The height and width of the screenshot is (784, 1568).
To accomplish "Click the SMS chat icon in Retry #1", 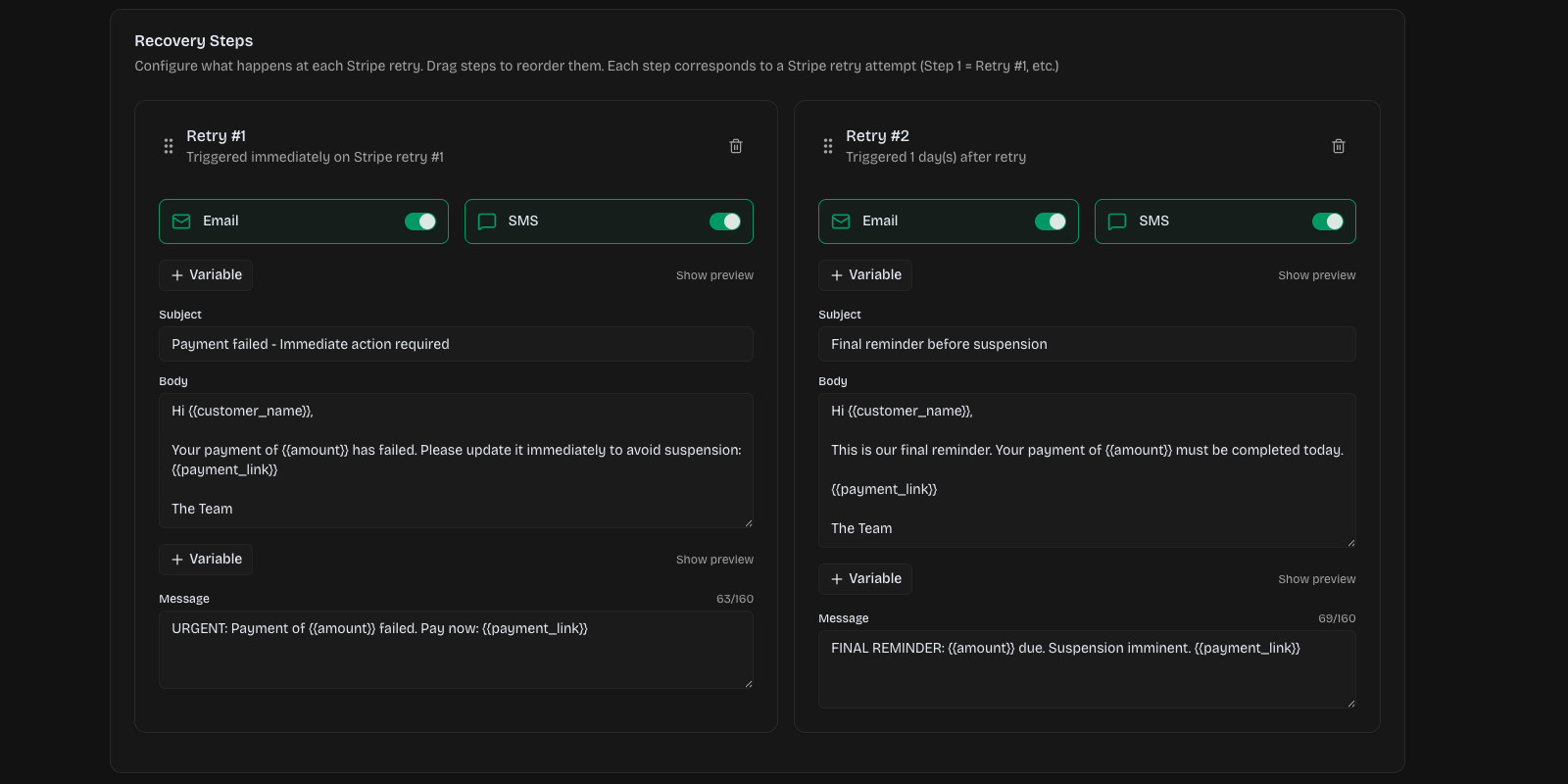I will 487,221.
